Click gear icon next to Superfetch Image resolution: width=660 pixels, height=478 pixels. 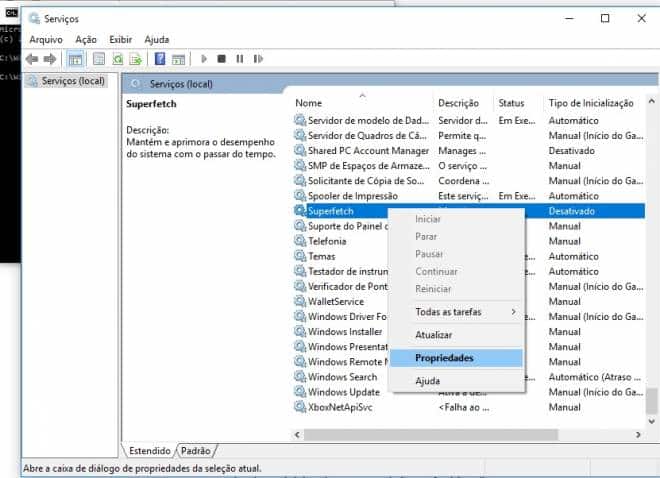click(x=300, y=210)
